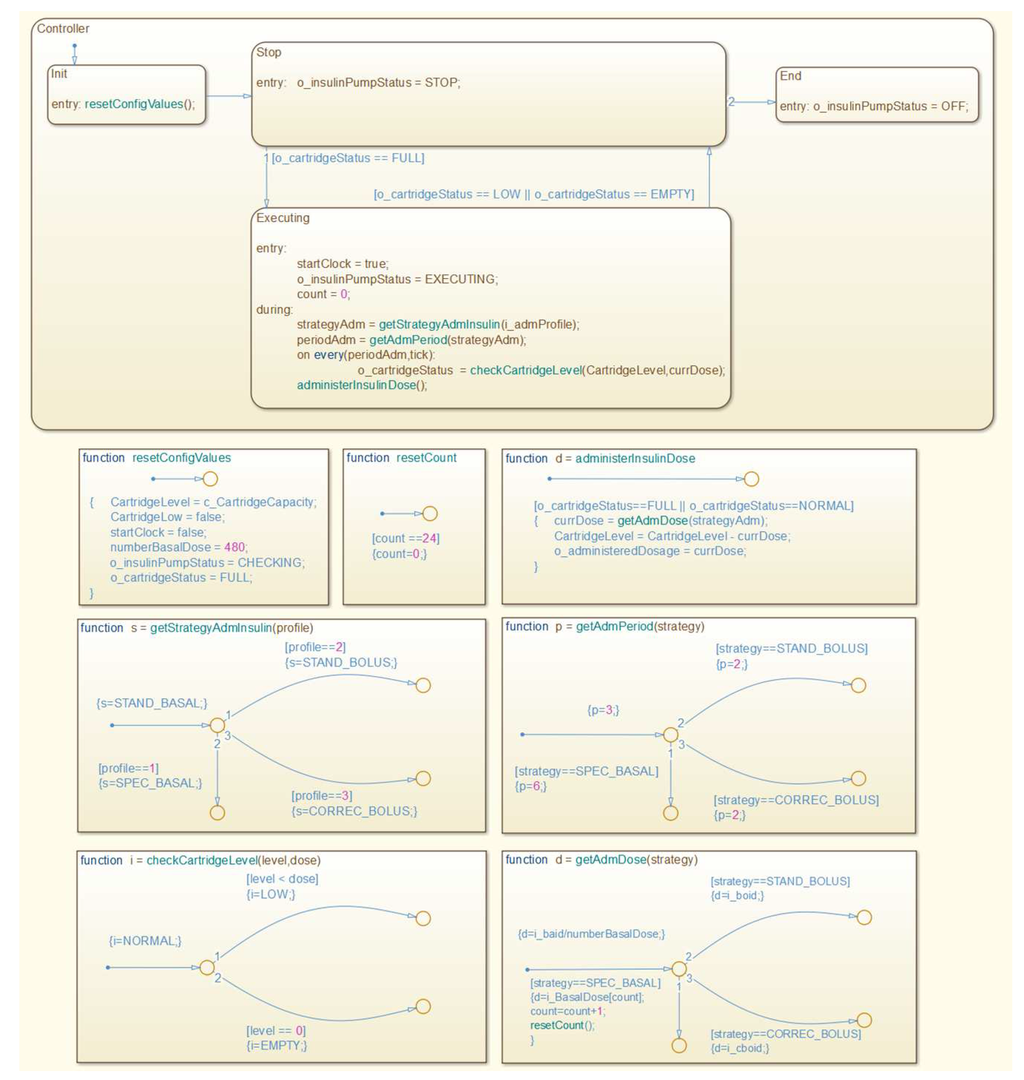Click the junction circle in resetCount function
The height and width of the screenshot is (1080, 1024).
click(430, 514)
